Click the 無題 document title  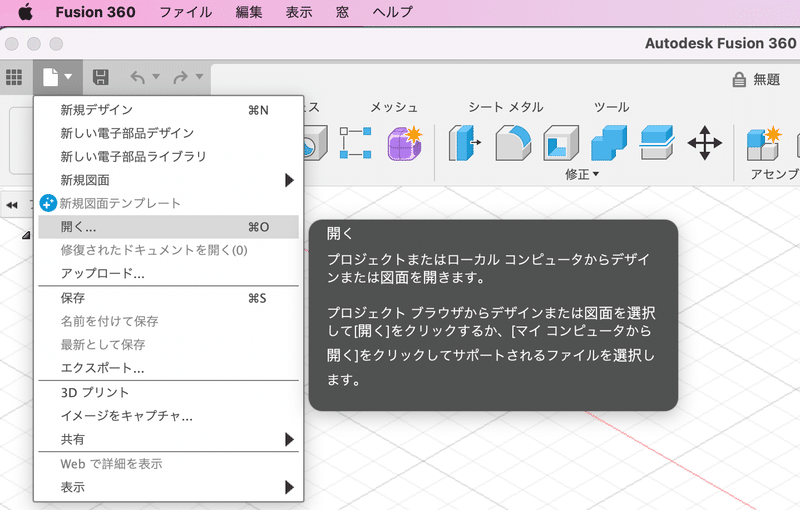[x=766, y=80]
